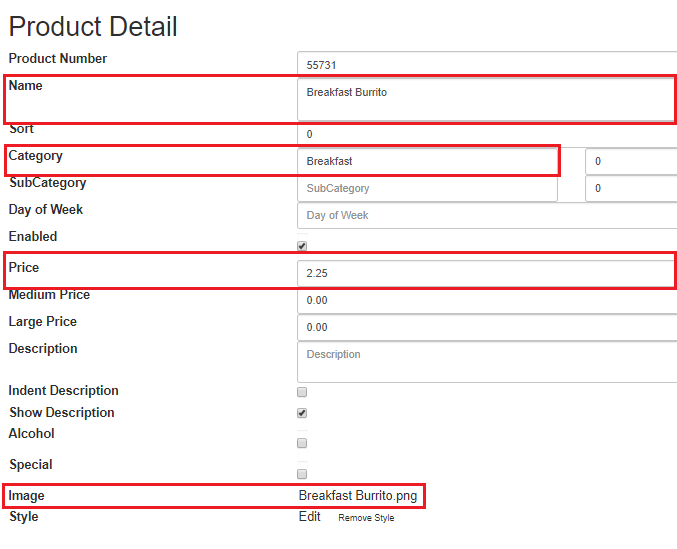Open the Breakfast Burrito.png image link

[x=358, y=495]
